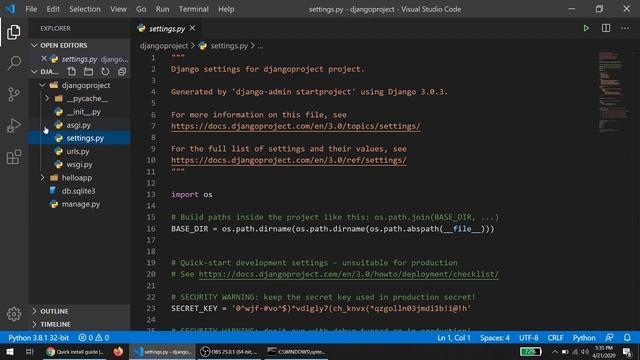Screen dimensions: 640x360
Task: Click CRLF end-of-line selector
Action: [x=555, y=338]
